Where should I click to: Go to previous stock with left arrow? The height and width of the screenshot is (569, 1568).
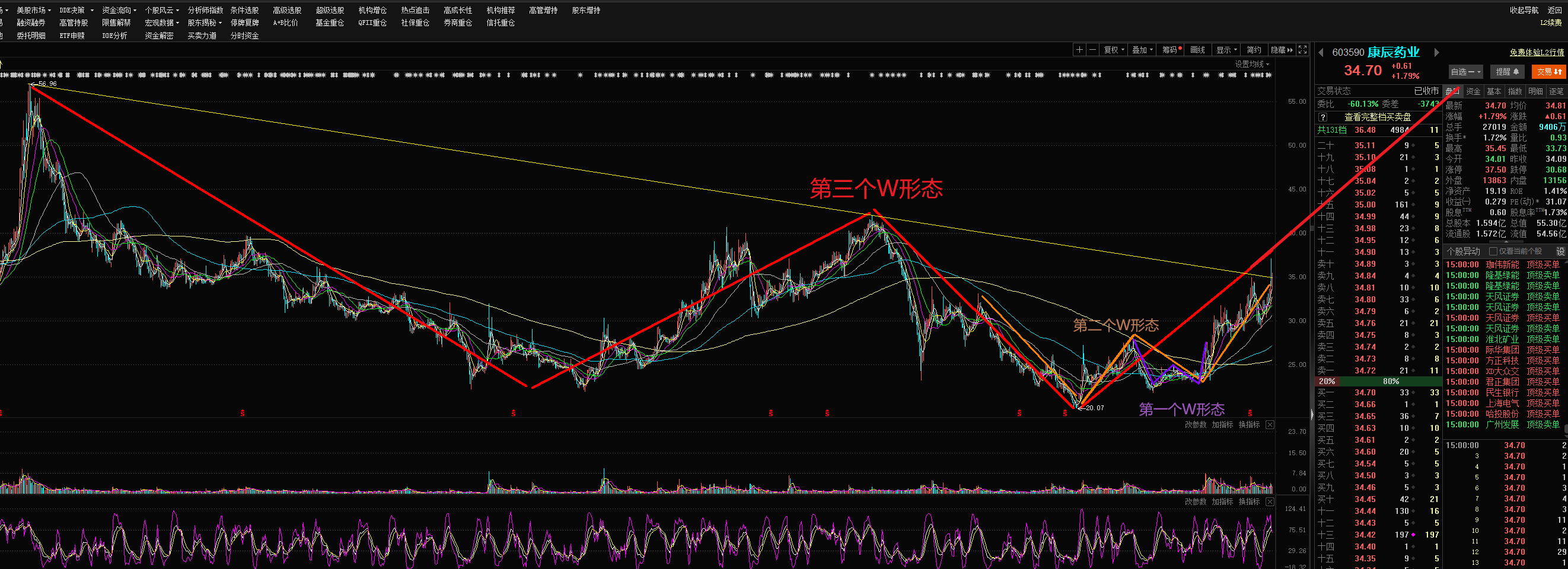click(x=1321, y=52)
